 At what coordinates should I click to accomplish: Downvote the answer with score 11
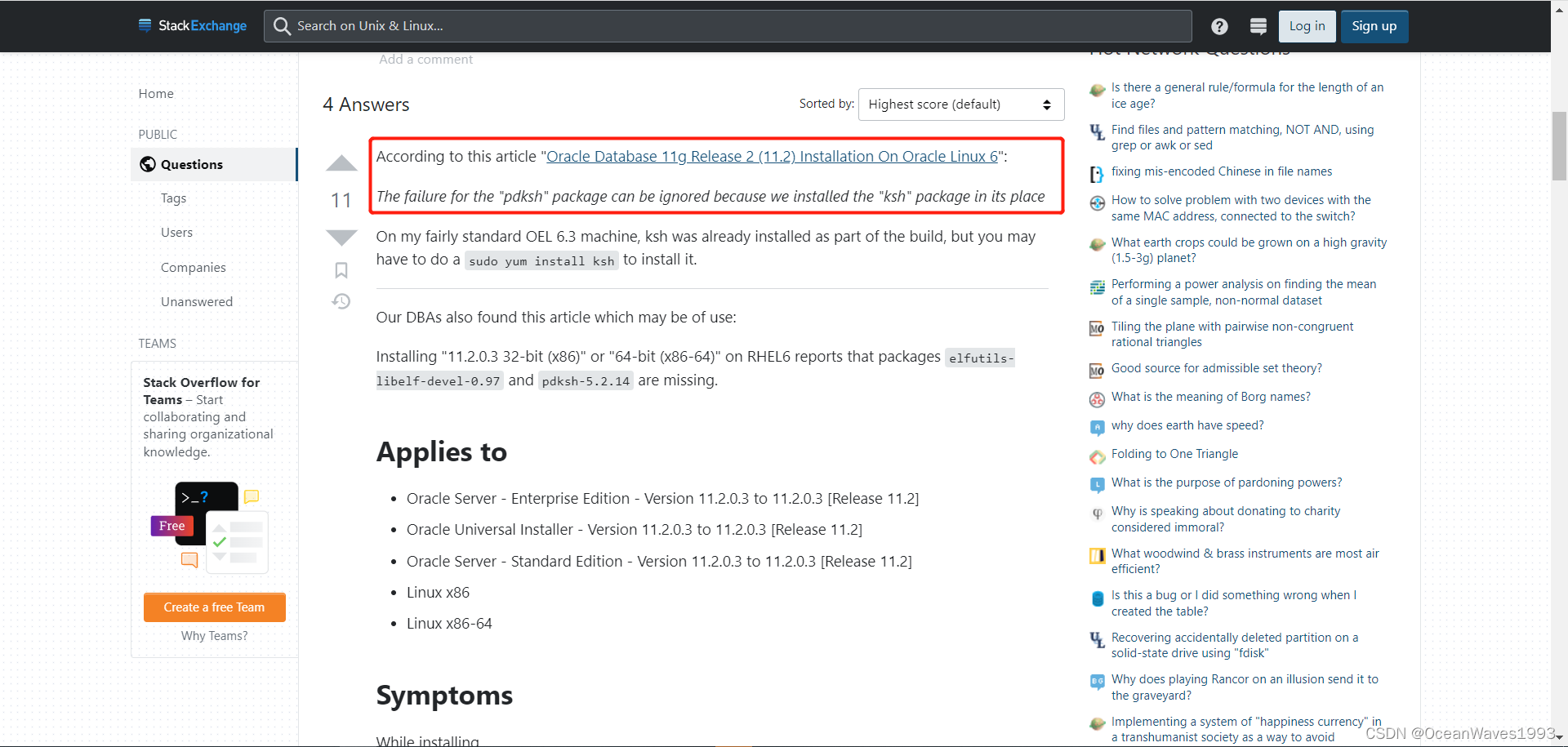[x=341, y=238]
